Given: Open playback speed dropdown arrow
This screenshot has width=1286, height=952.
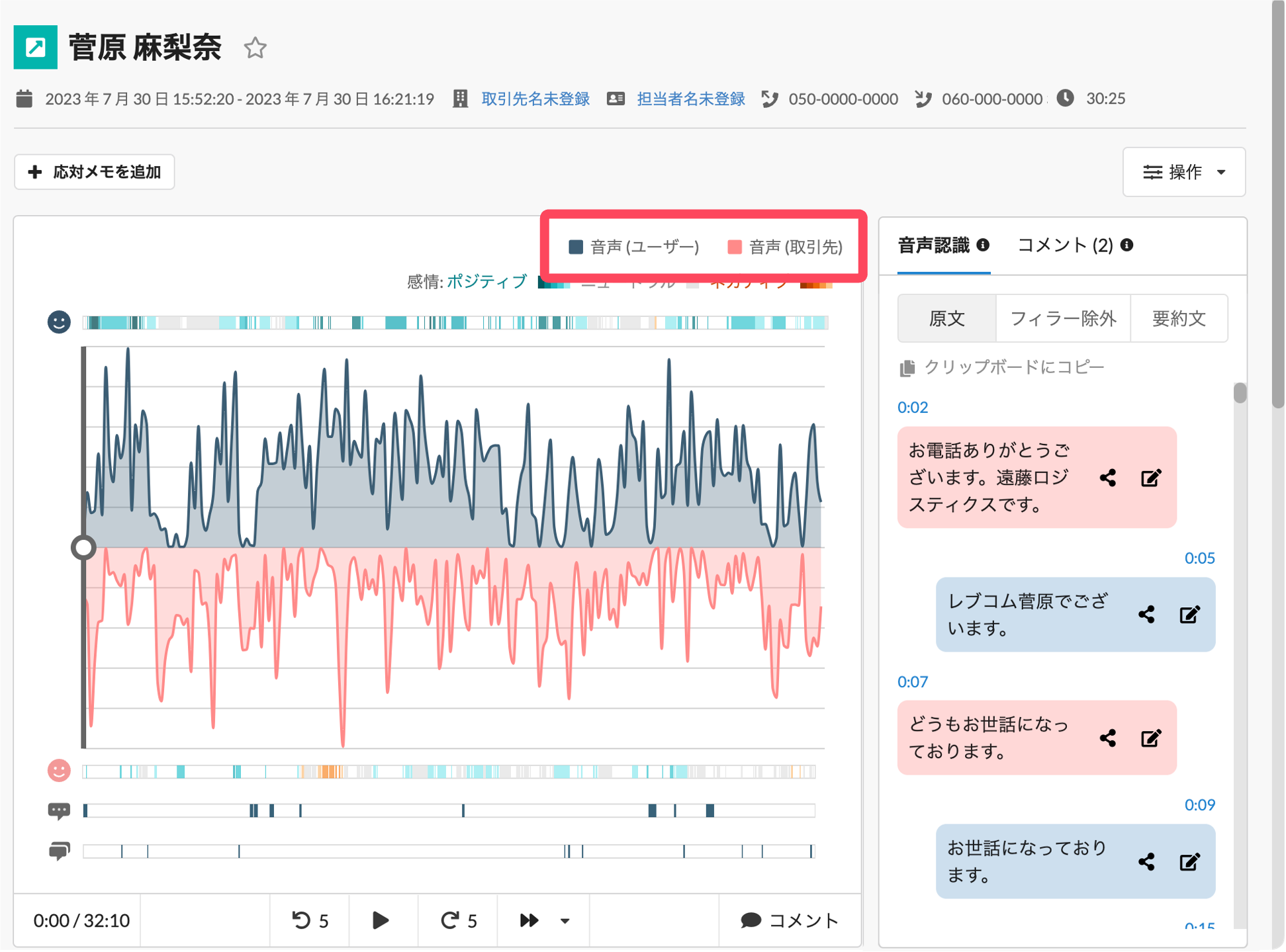Looking at the screenshot, I should coord(565,921).
